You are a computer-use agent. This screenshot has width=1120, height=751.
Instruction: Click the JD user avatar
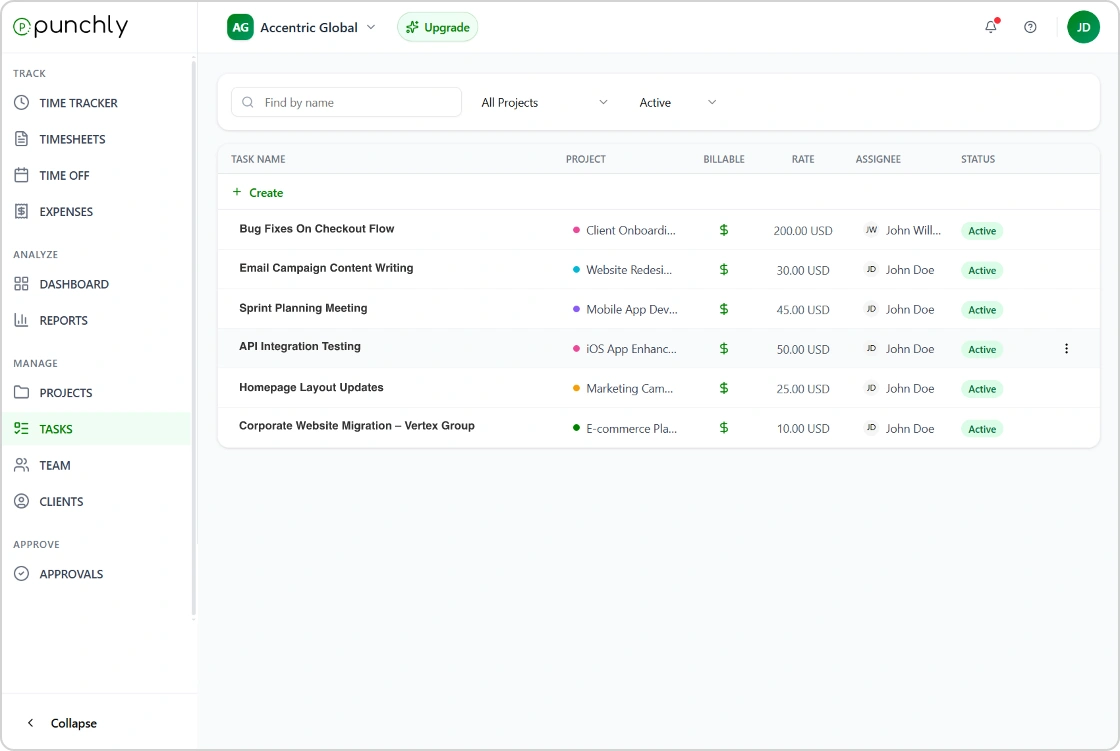[1083, 27]
